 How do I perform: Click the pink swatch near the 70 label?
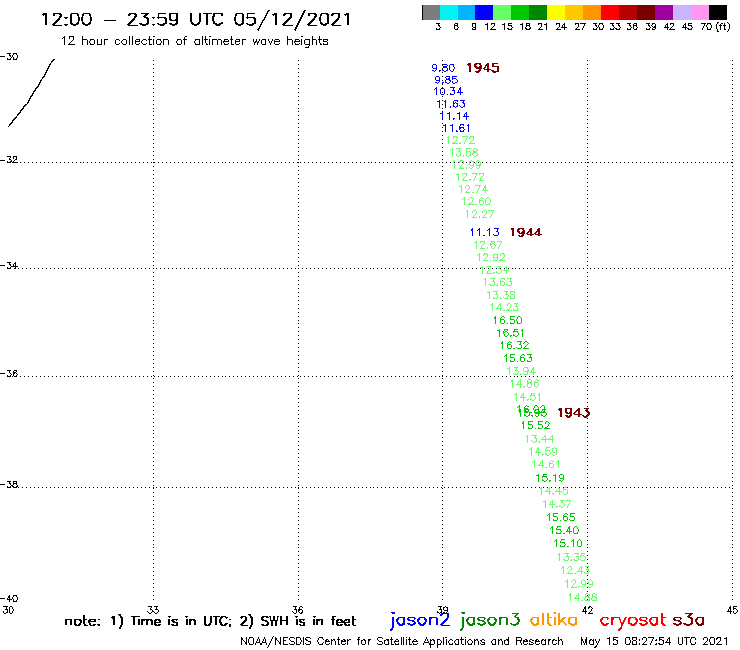coord(699,12)
